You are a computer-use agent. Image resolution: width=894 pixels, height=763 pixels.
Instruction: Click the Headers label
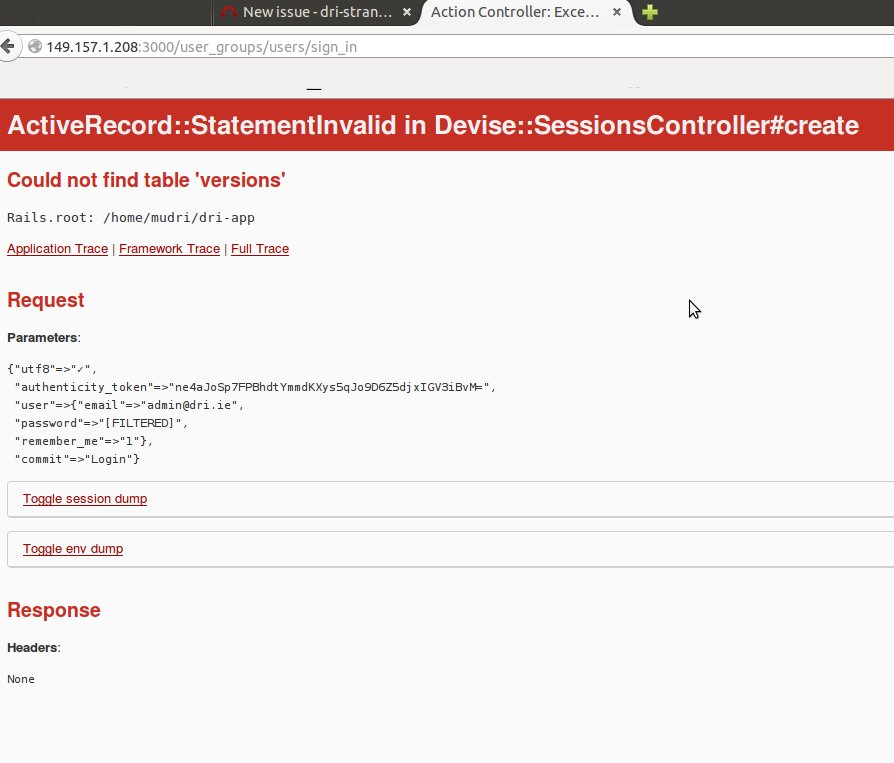tap(34, 648)
